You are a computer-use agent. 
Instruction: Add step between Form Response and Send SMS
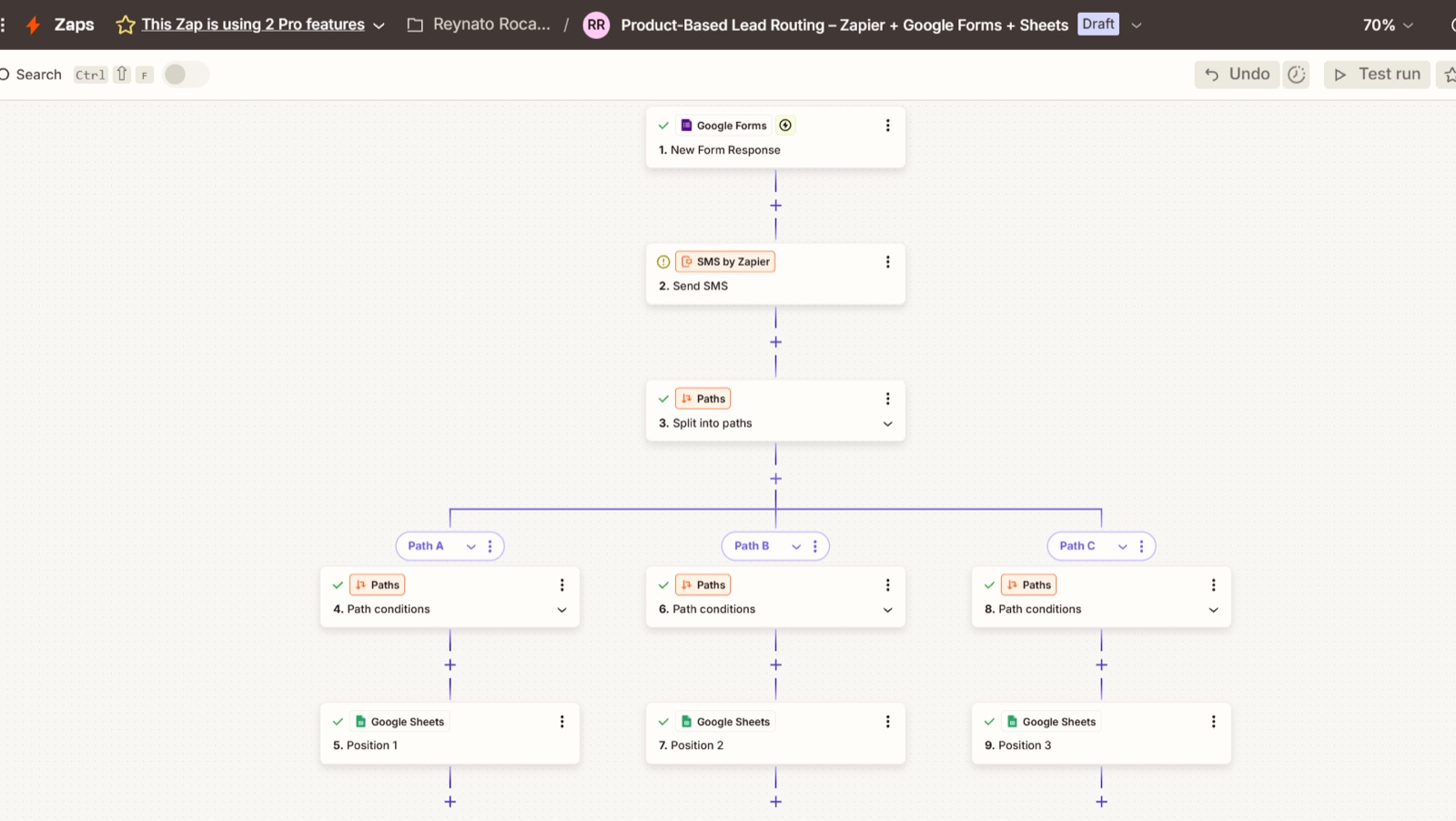click(775, 206)
